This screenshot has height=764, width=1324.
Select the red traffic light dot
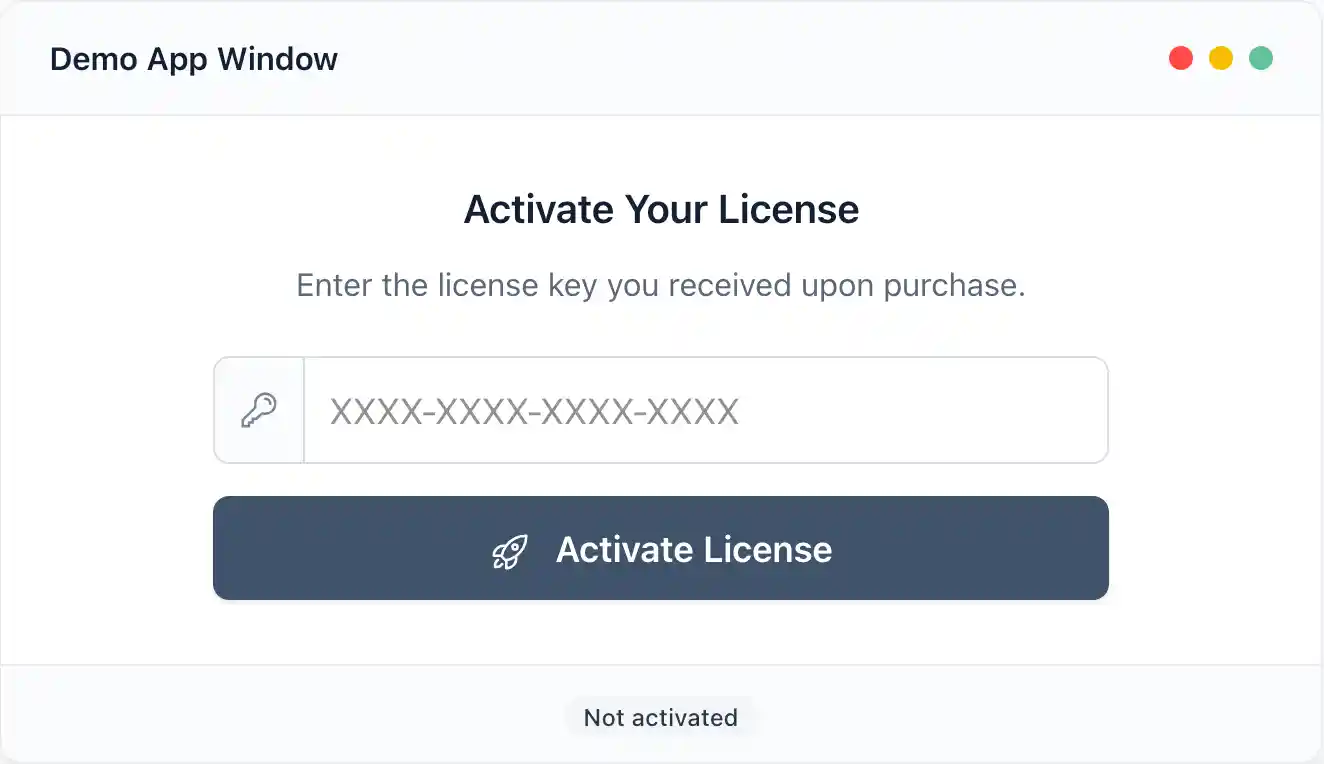click(x=1181, y=58)
